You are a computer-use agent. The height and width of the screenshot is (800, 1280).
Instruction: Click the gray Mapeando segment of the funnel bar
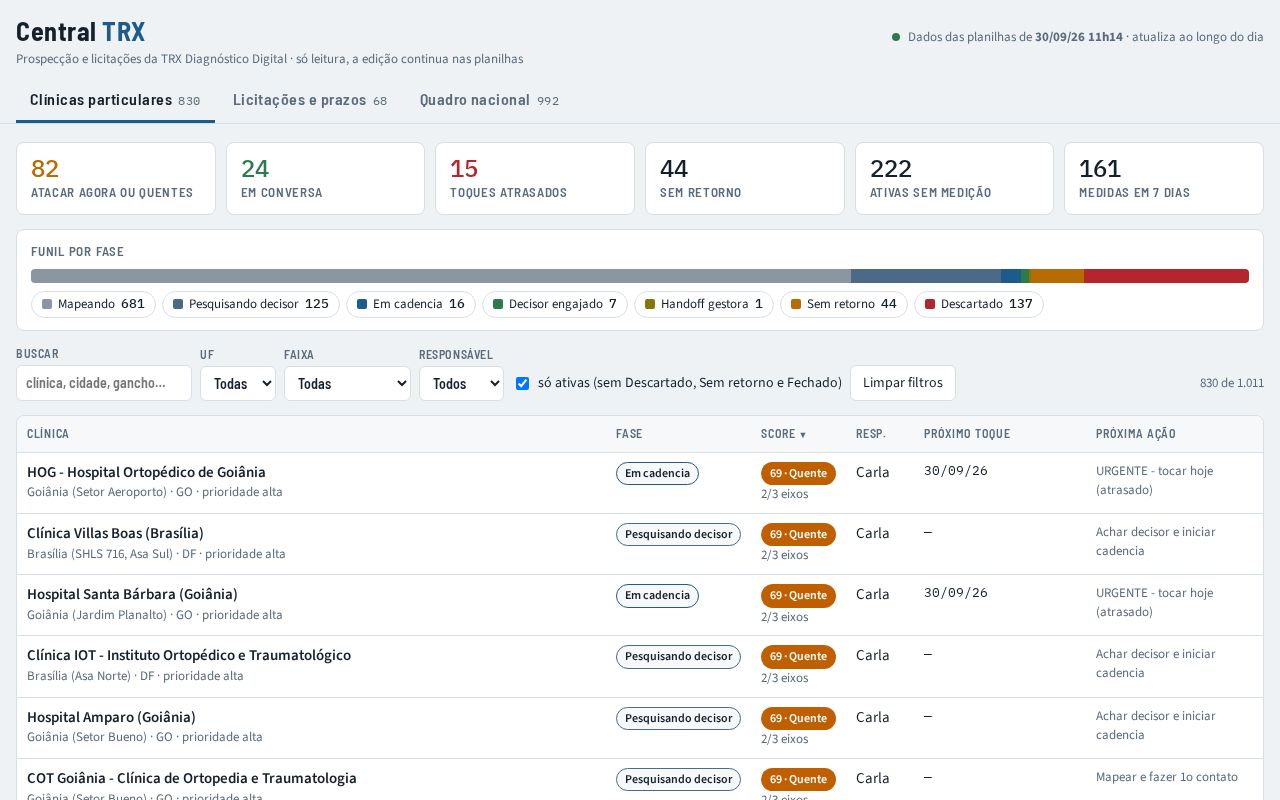coord(441,276)
